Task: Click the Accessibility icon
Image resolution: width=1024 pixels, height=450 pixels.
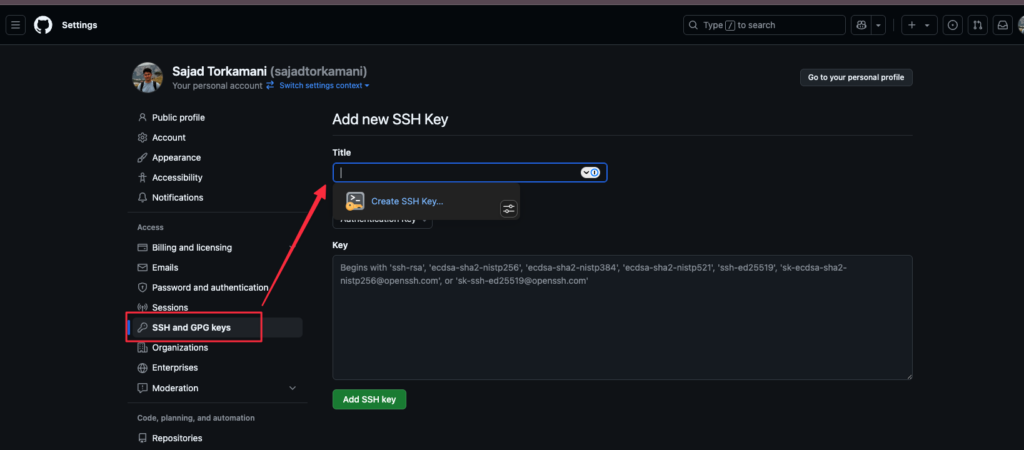Action: click(x=142, y=178)
